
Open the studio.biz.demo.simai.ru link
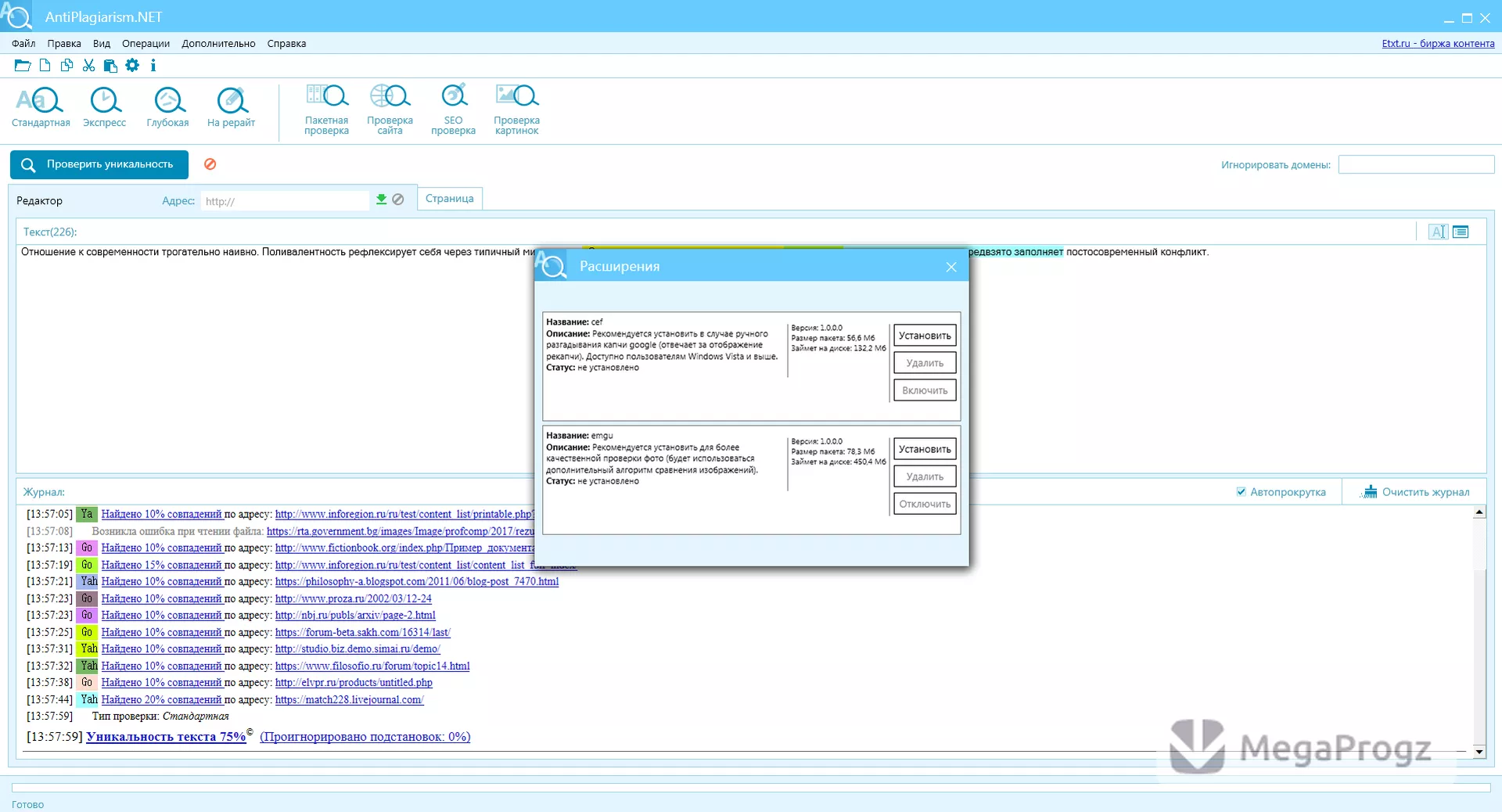[358, 649]
